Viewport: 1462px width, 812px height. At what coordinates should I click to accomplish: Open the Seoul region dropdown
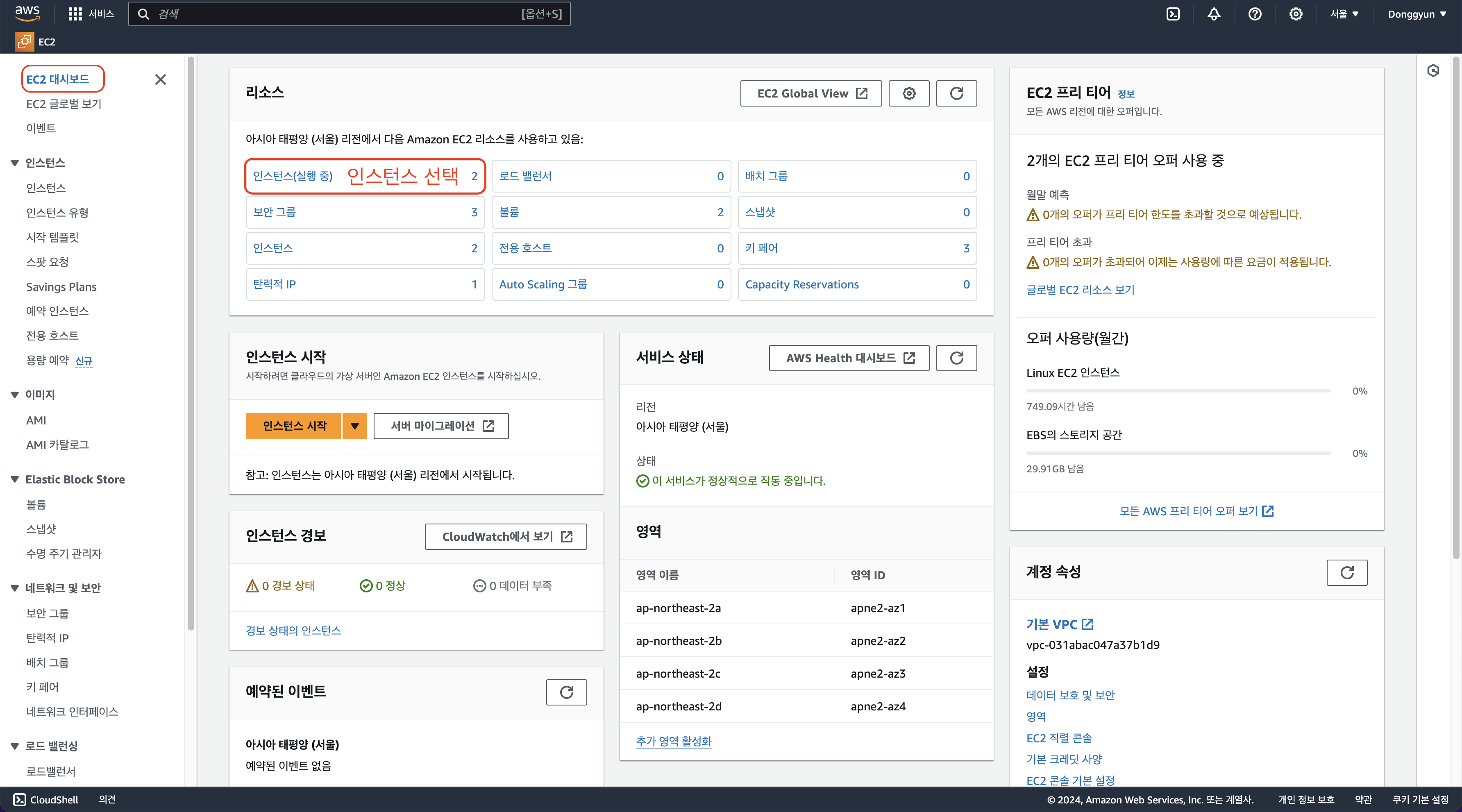pyautogui.click(x=1344, y=14)
